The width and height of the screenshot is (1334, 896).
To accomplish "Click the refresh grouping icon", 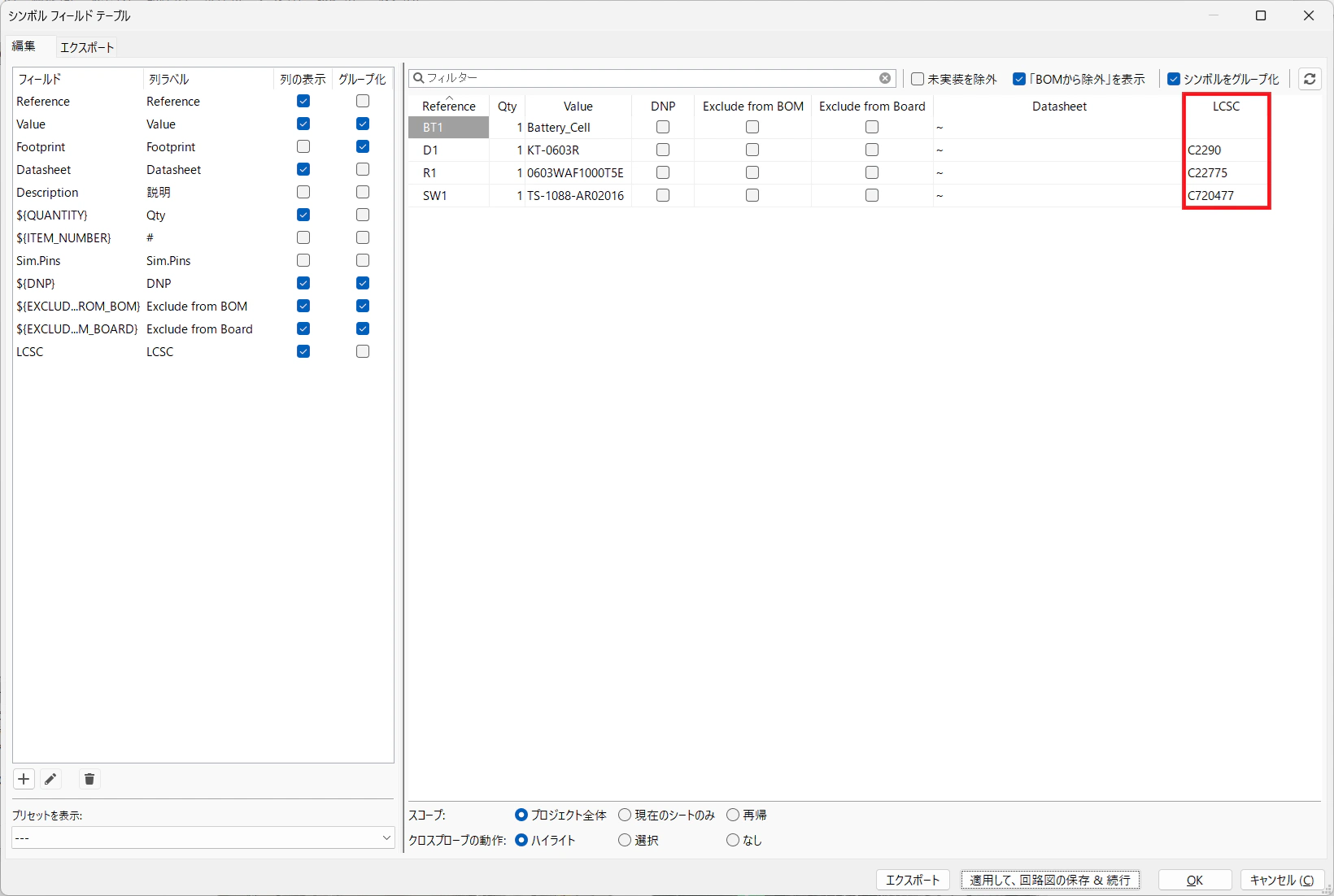I will tap(1310, 79).
